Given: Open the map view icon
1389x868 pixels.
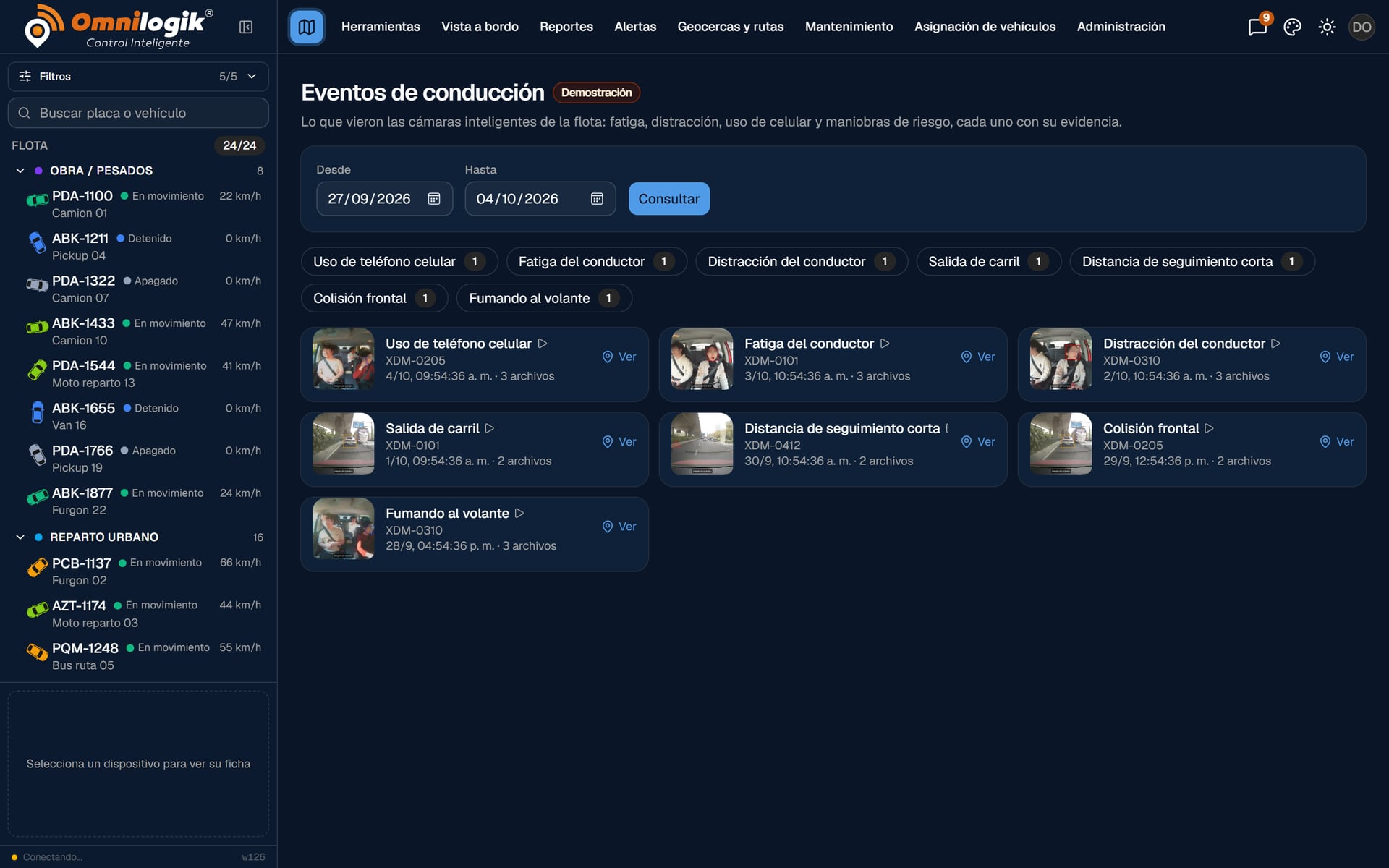Looking at the screenshot, I should [x=307, y=27].
